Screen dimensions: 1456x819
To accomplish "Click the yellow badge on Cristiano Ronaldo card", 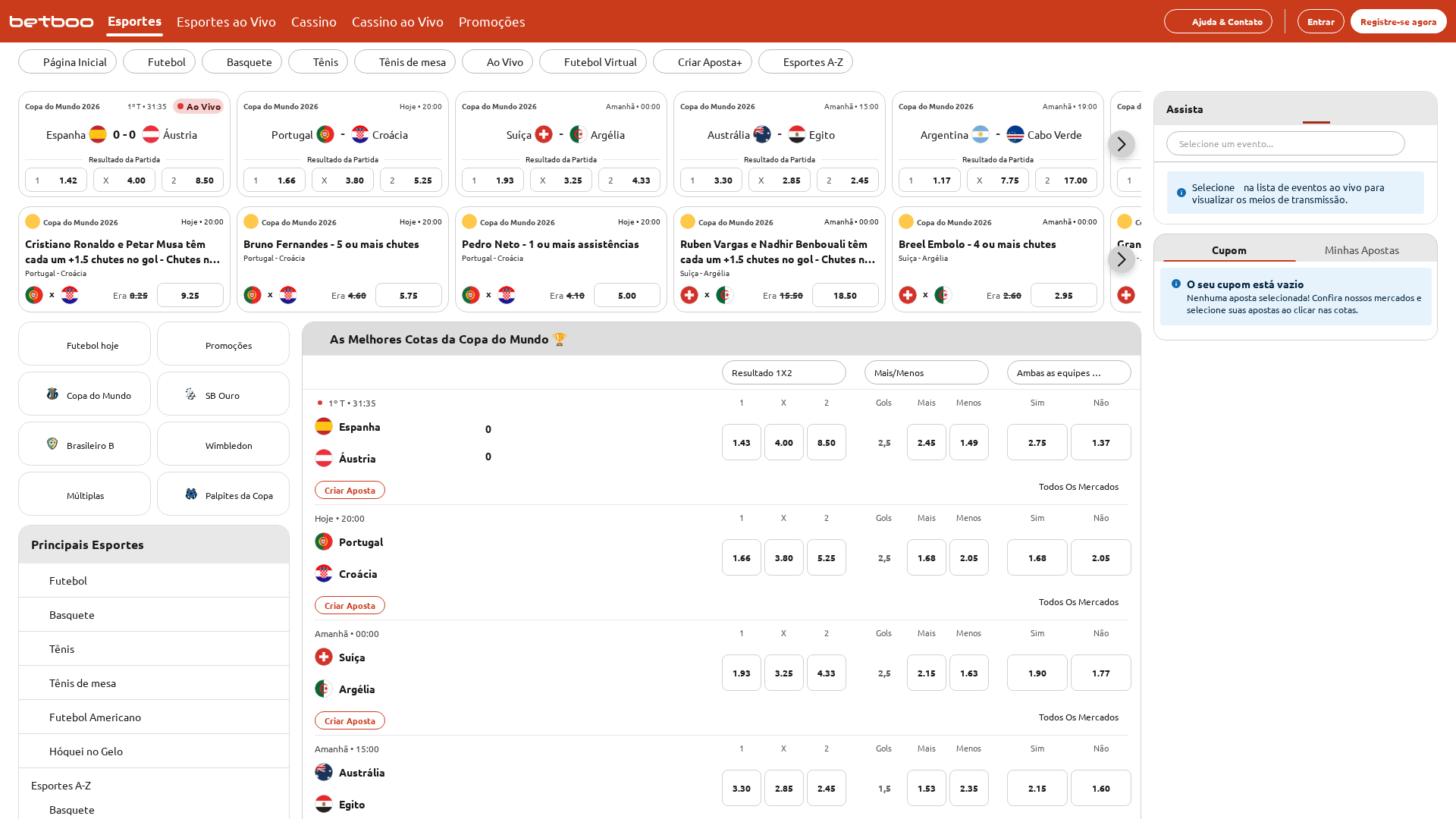I will point(33,221).
